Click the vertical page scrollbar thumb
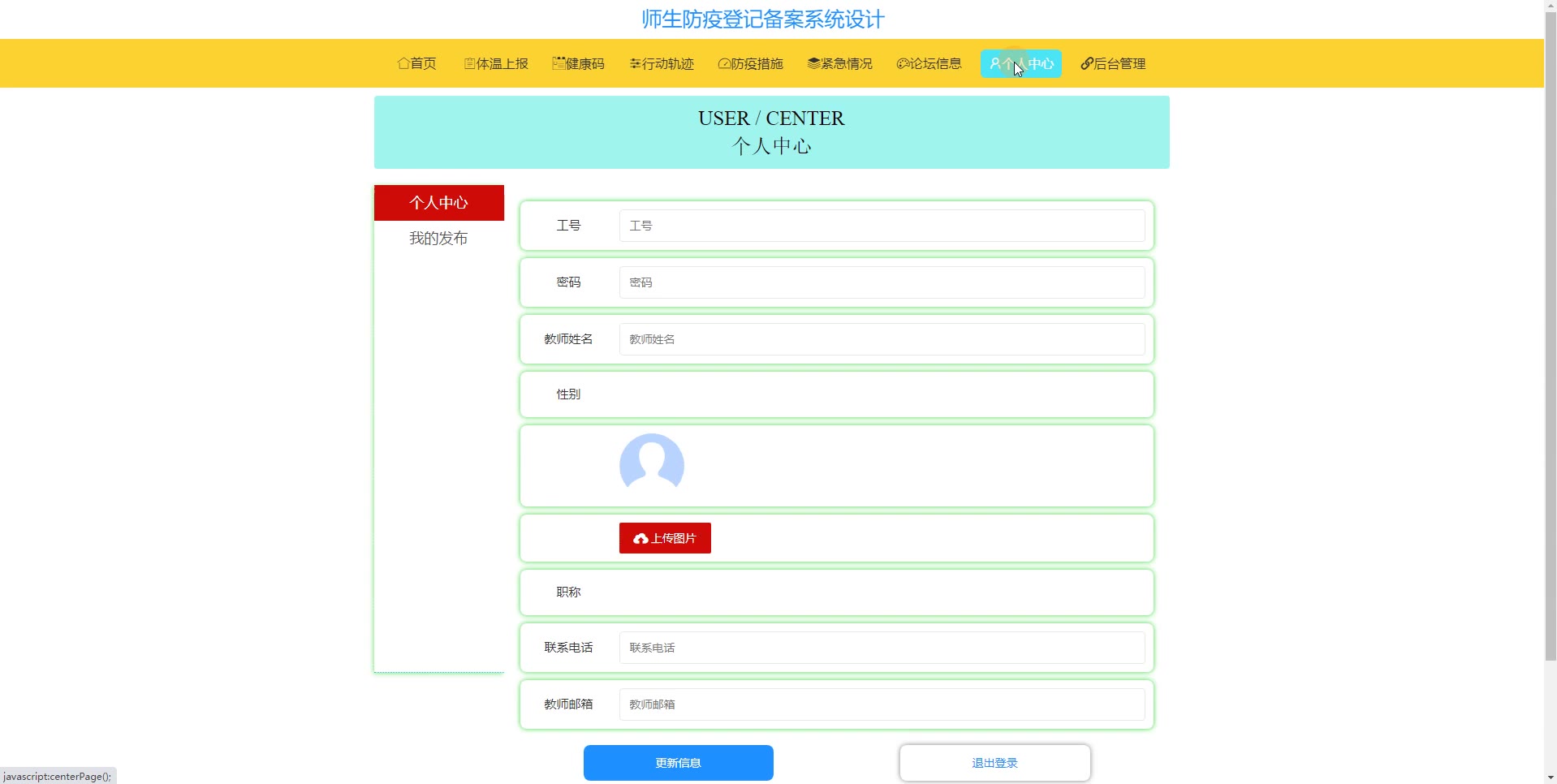Screen dimensions: 1557x784 (x=1551, y=337)
